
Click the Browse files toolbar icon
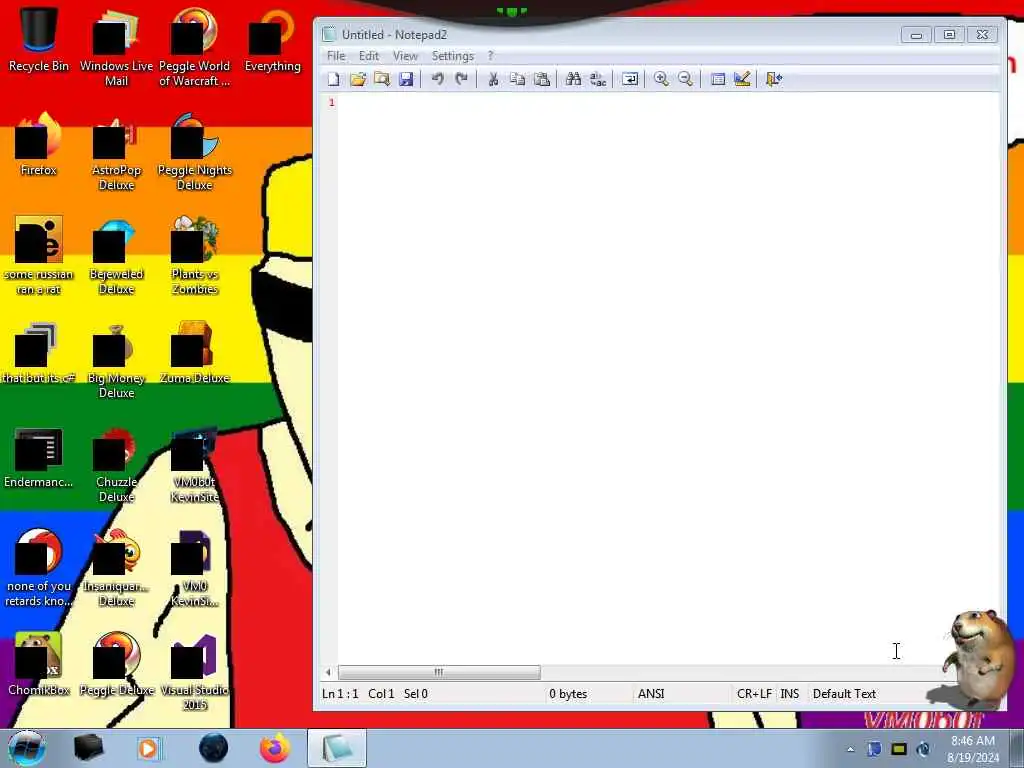pyautogui.click(x=382, y=79)
